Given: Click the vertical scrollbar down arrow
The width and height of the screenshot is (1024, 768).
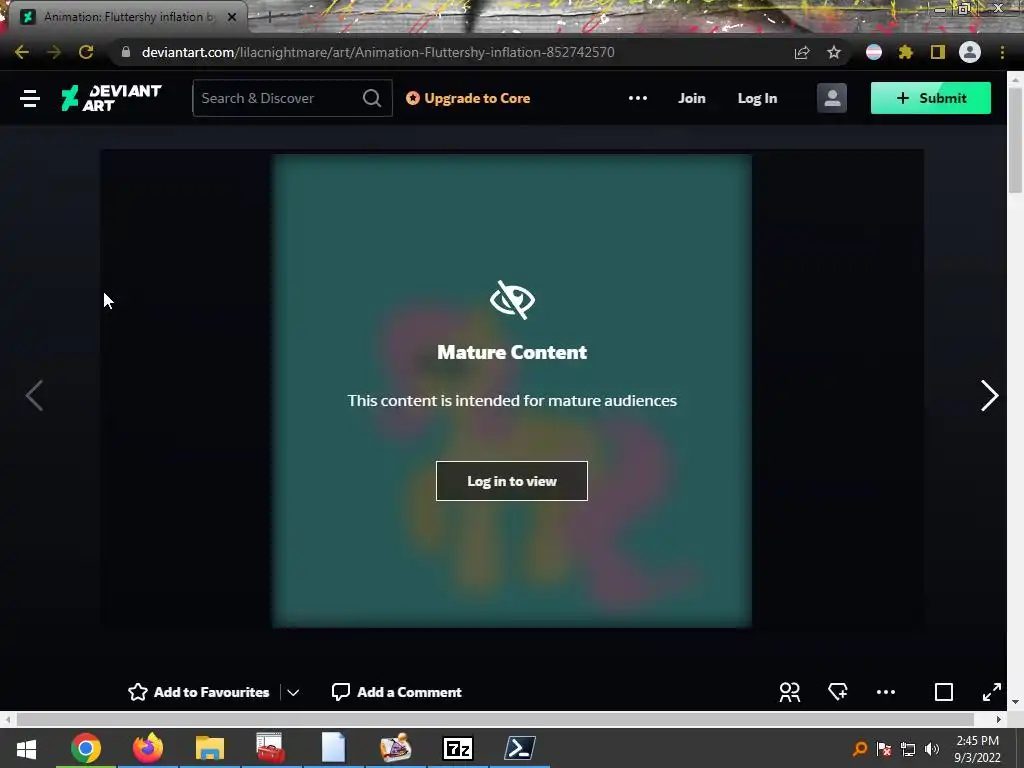Looking at the screenshot, I should click(x=1015, y=702).
